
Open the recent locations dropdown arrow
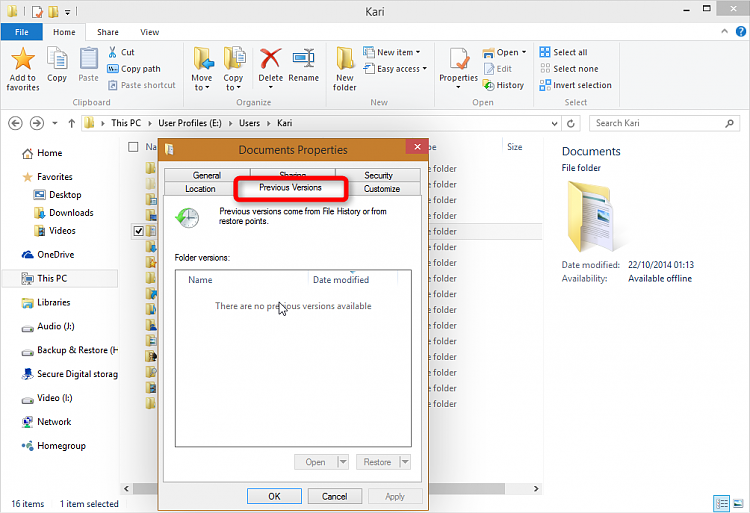click(x=55, y=123)
